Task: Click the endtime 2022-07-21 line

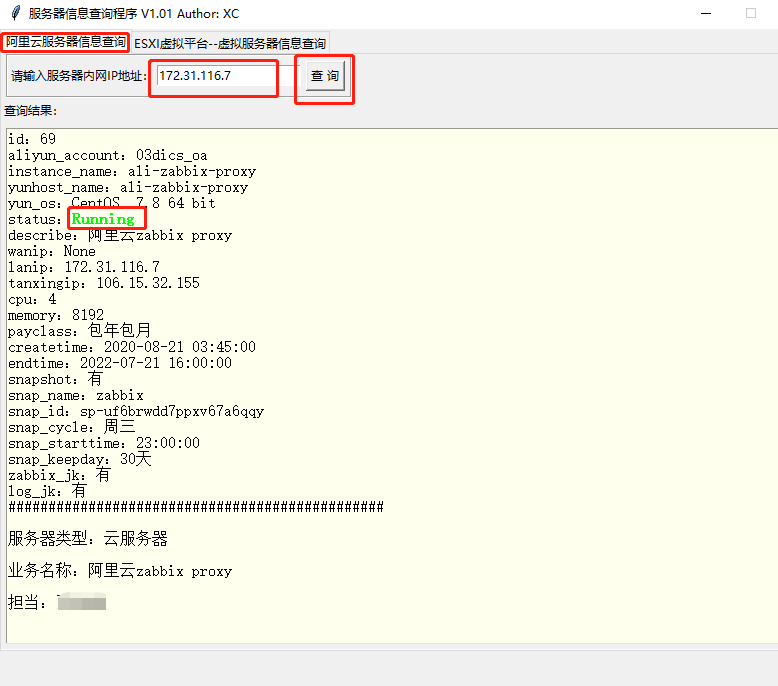Action: (x=120, y=363)
